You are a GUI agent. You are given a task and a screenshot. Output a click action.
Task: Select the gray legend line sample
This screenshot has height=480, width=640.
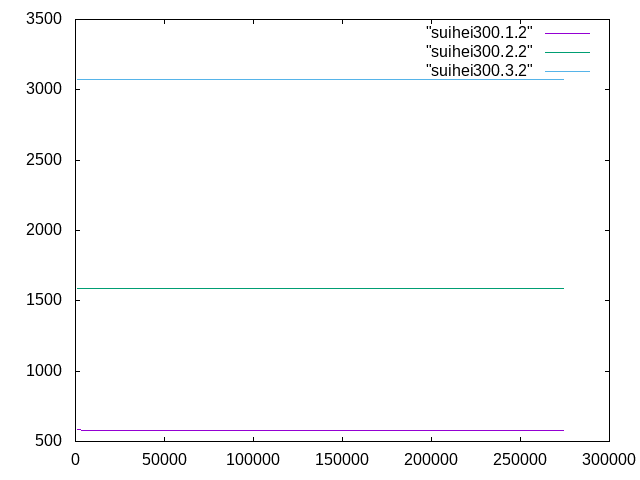tap(567, 71)
